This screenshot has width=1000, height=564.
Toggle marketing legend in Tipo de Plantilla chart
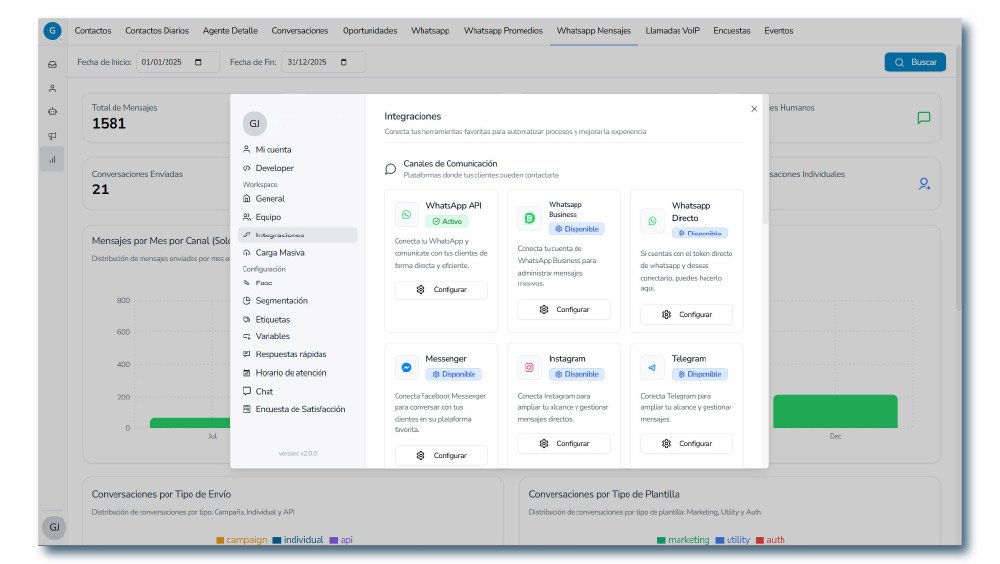pos(683,540)
